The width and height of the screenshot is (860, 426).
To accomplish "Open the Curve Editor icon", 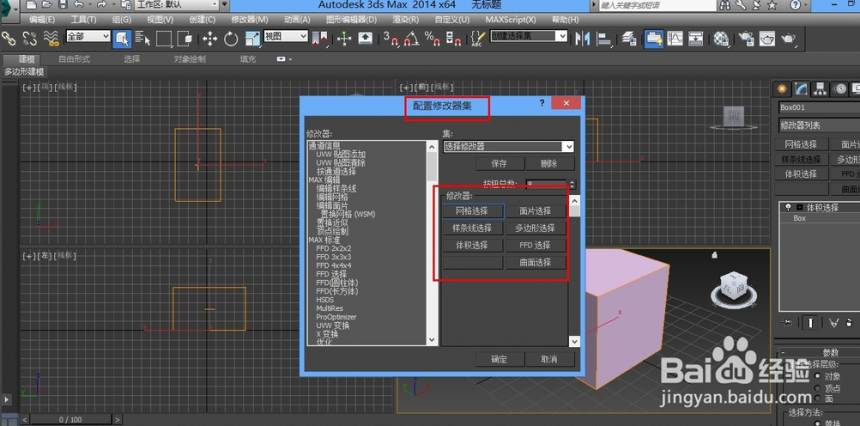I will 675,39.
